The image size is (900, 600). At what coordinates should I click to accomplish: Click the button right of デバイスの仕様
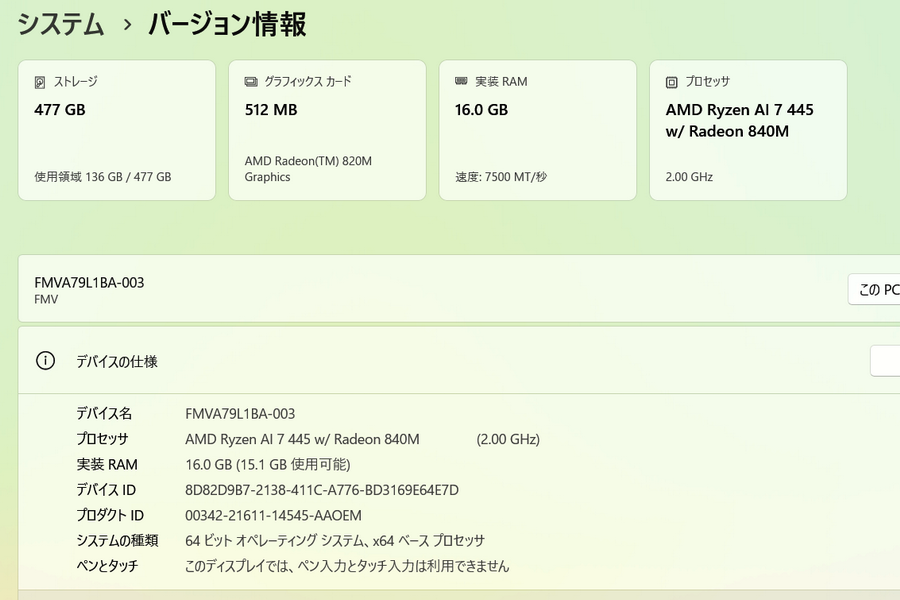(886, 361)
